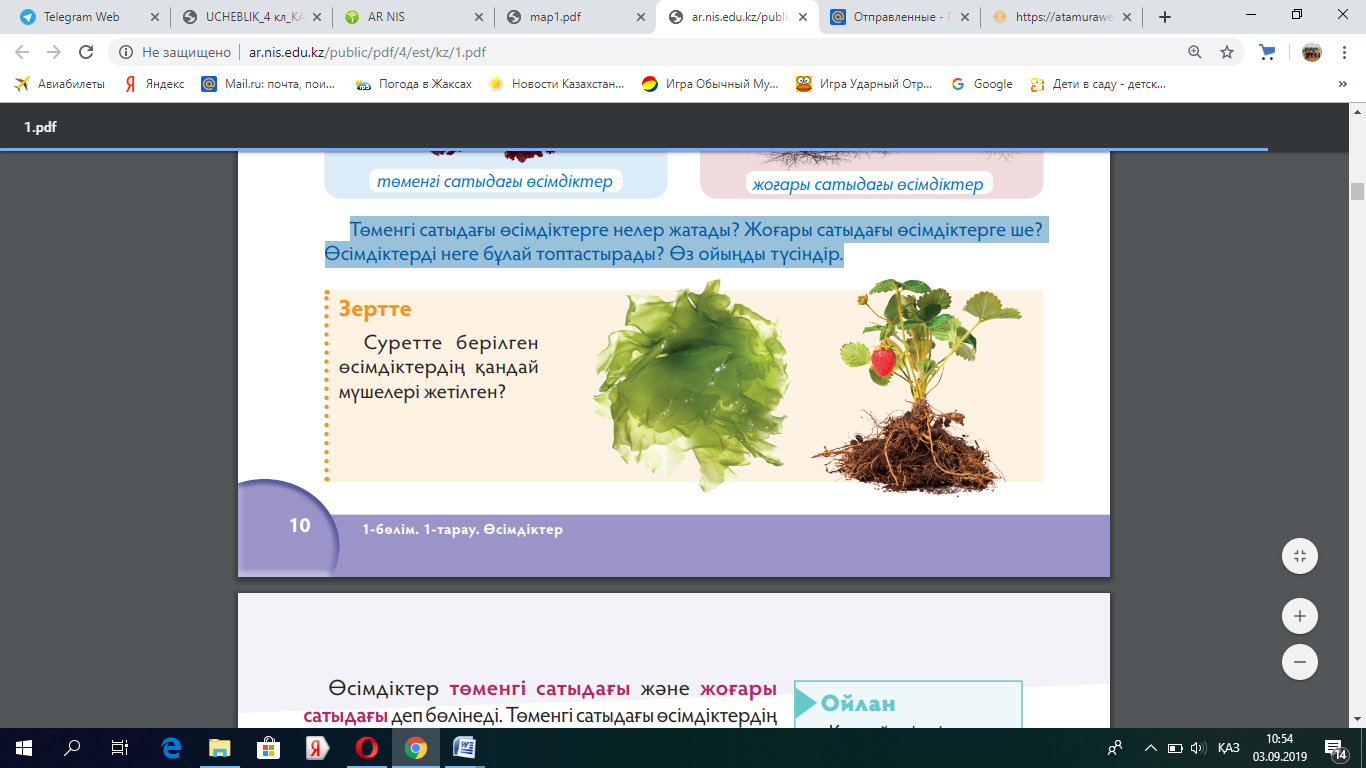The width and height of the screenshot is (1366, 768).
Task: Click the heading "Зертте"
Action: (375, 309)
